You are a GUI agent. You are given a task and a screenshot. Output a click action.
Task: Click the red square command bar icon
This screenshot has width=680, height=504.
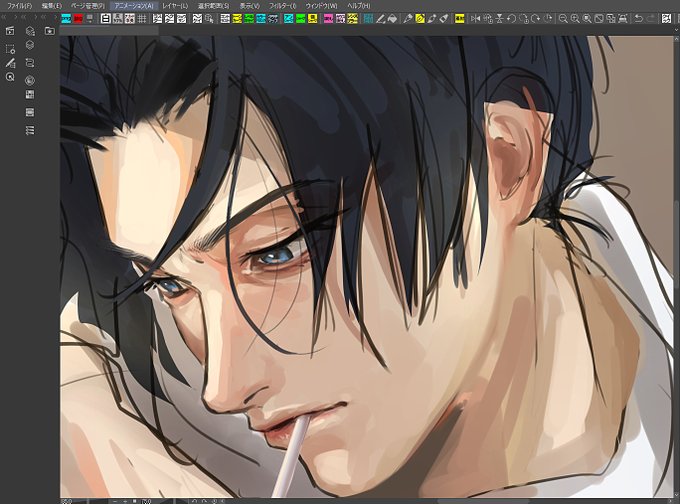point(78,19)
